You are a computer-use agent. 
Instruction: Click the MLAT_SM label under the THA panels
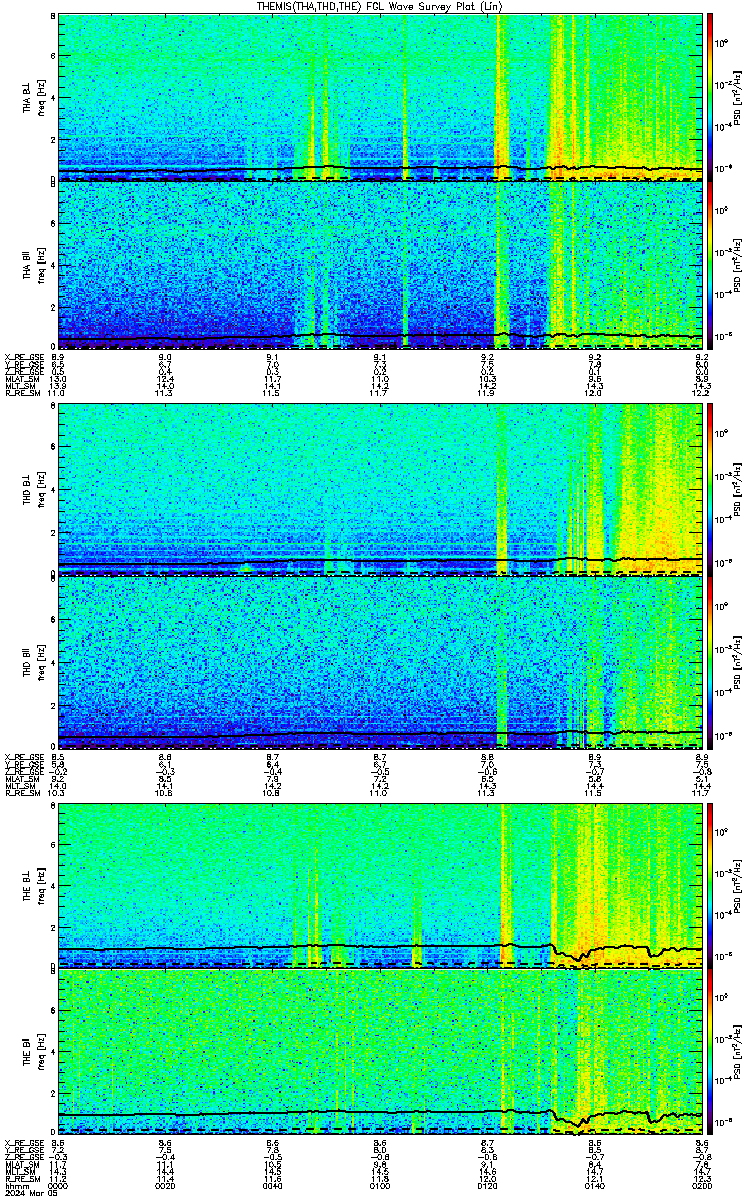point(21,379)
